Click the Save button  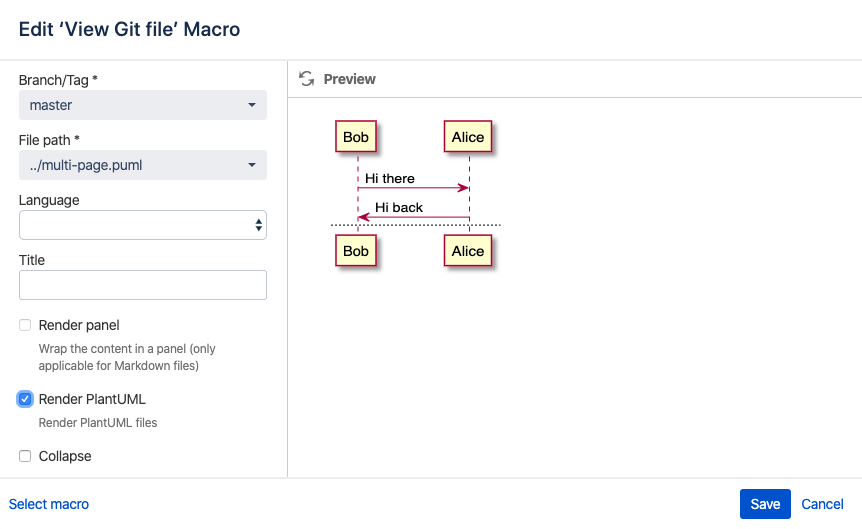pyautogui.click(x=765, y=504)
